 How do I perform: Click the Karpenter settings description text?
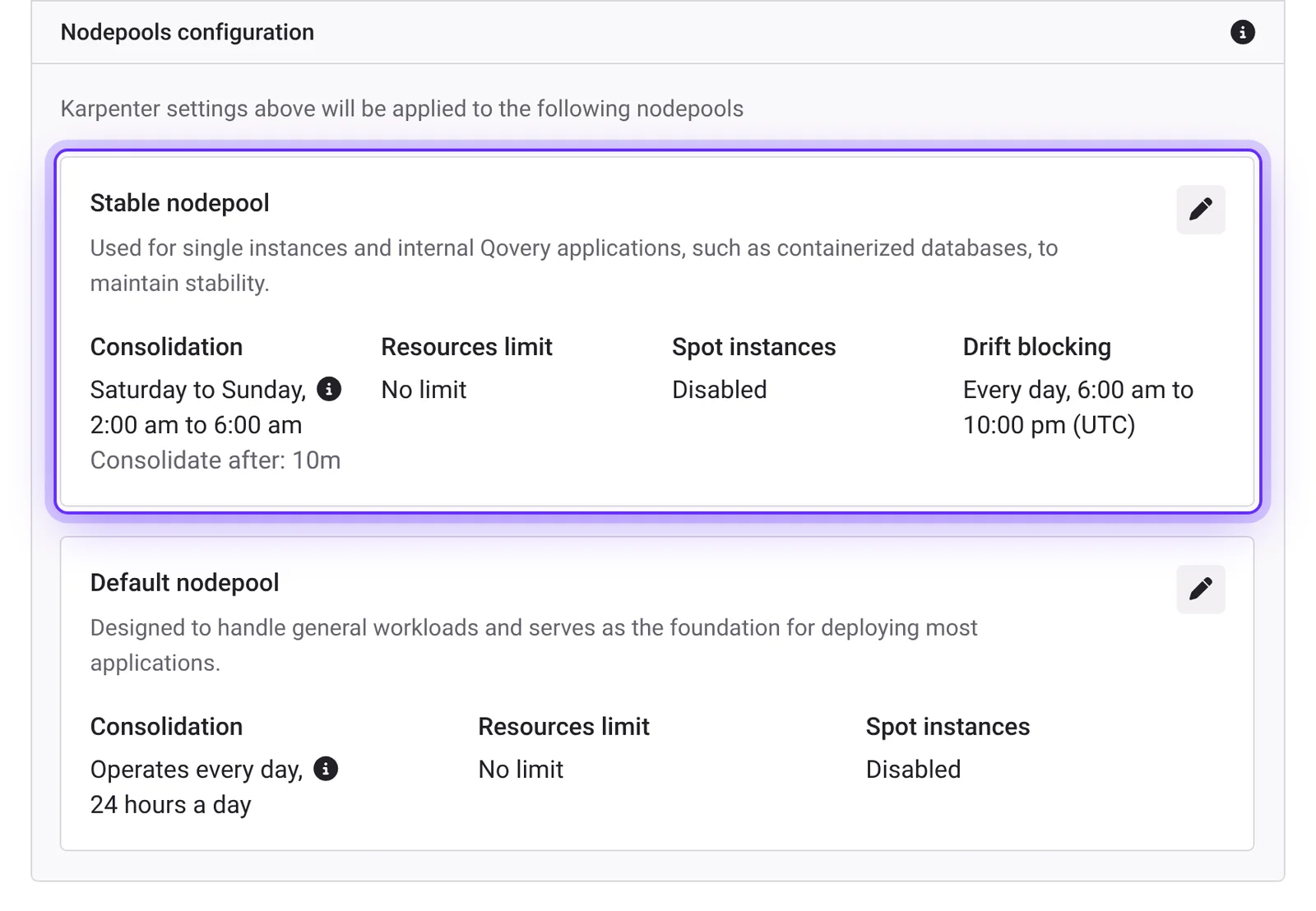pyautogui.click(x=402, y=109)
